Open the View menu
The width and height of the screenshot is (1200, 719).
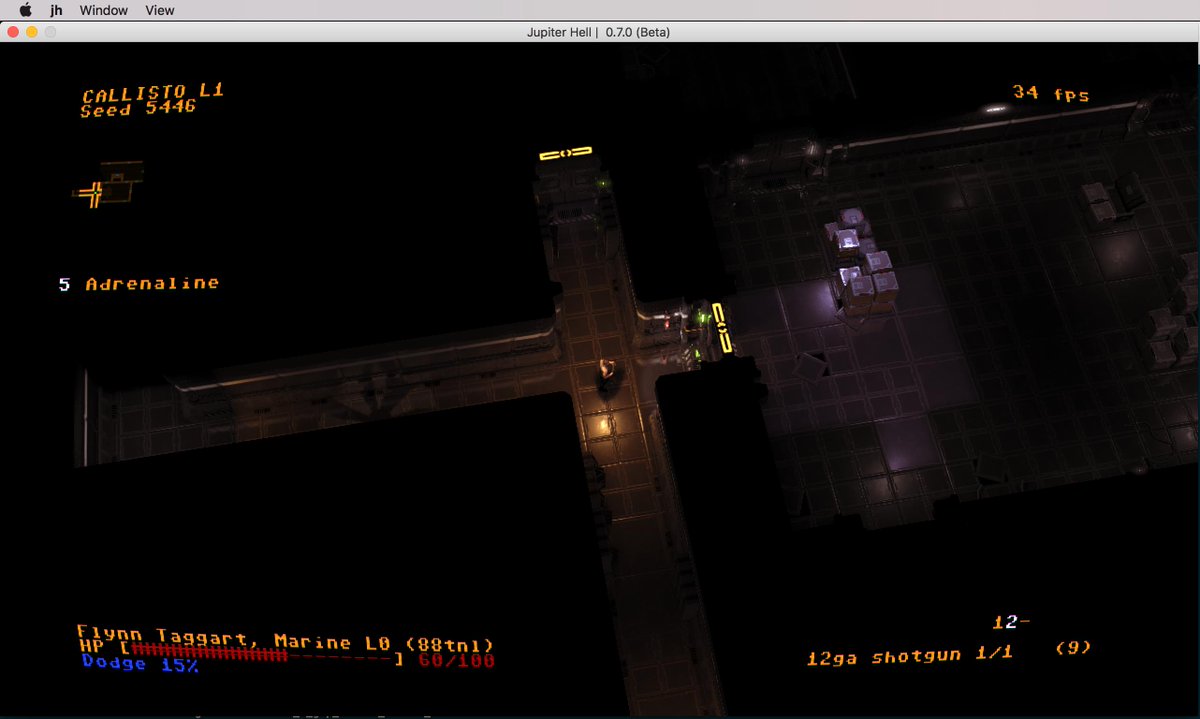coord(160,10)
